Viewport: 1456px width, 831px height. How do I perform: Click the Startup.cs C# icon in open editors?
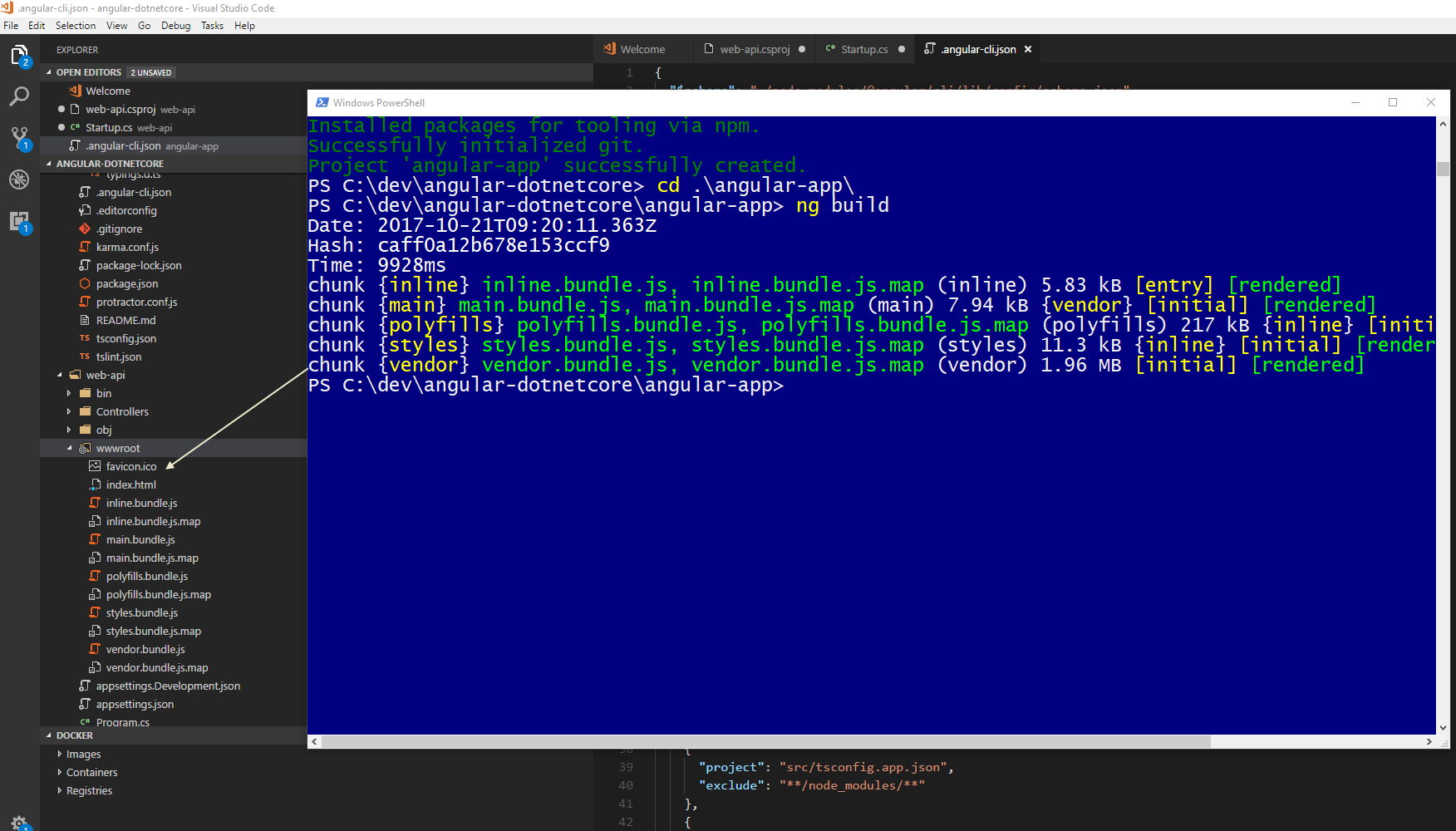click(75, 127)
